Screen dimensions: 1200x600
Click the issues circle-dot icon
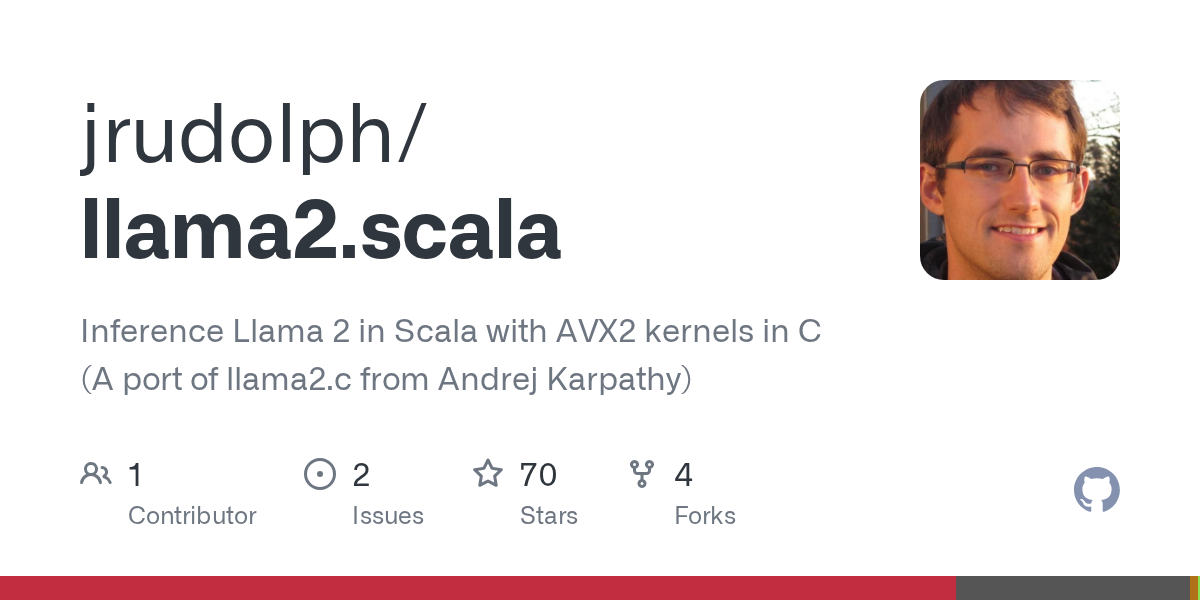coord(319,474)
